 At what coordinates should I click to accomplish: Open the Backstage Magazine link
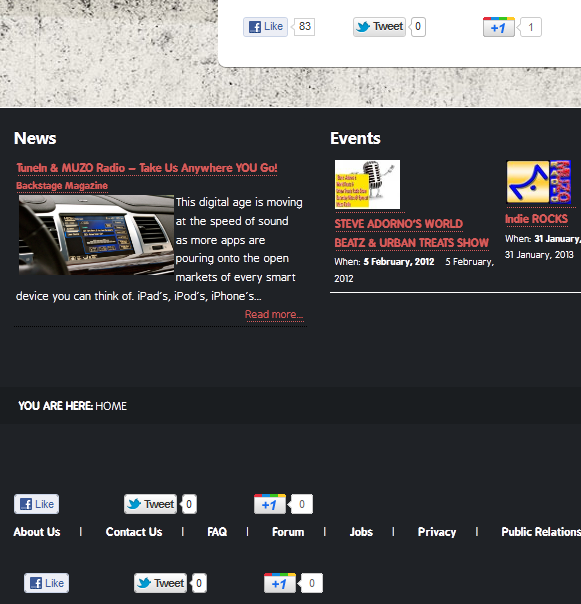(x=62, y=186)
